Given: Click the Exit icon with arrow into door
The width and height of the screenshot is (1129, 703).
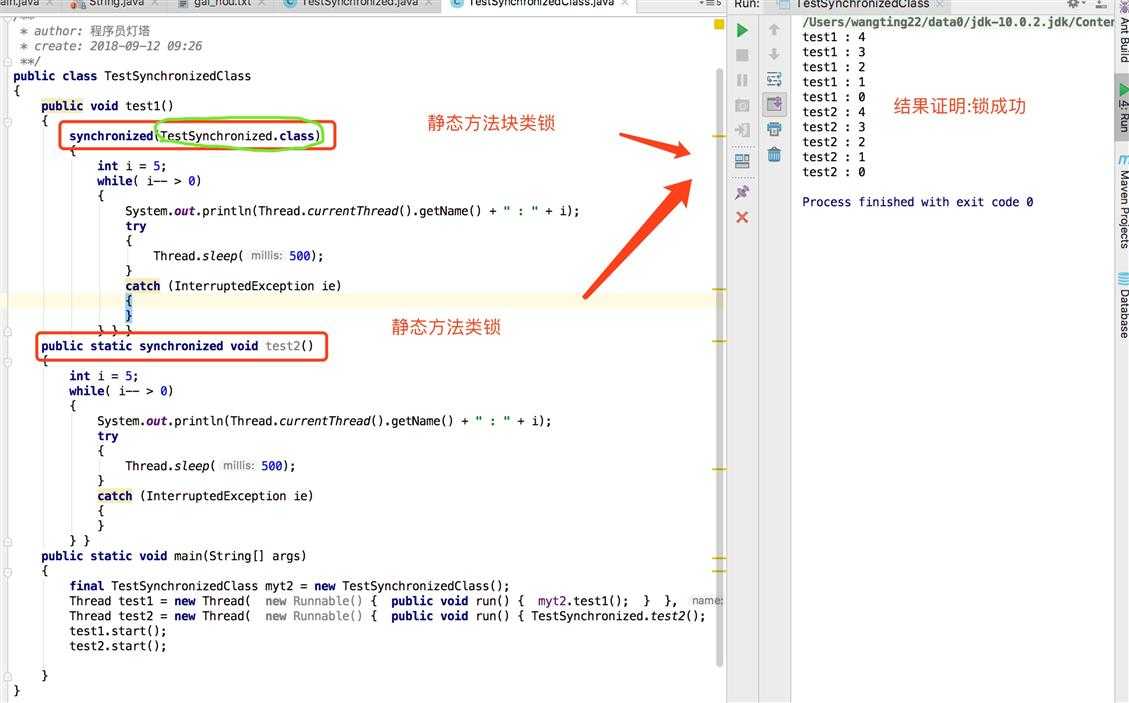Looking at the screenshot, I should coord(742,130).
